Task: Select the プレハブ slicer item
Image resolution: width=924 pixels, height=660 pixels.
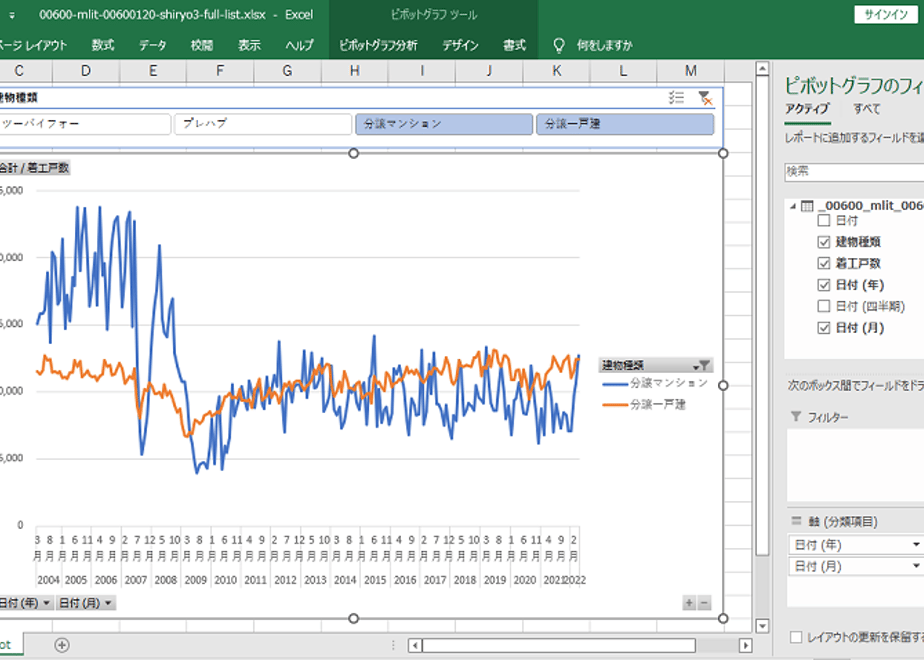Action: (263, 124)
